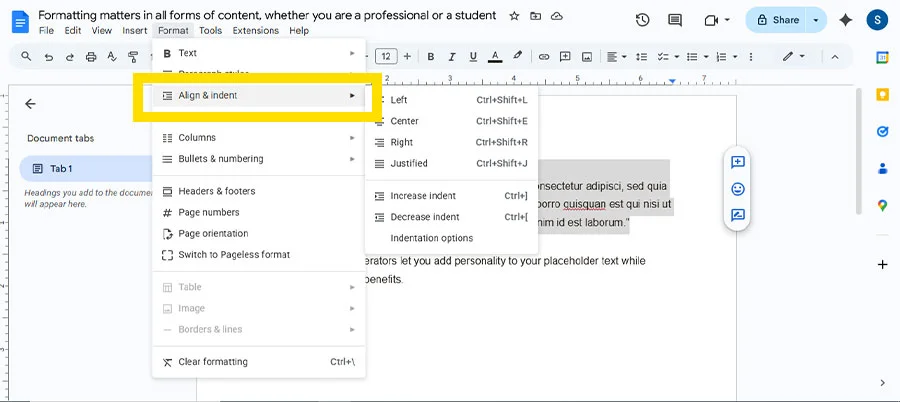The width and height of the screenshot is (900, 402).
Task: Open the Share options dropdown arrow
Action: tap(817, 20)
